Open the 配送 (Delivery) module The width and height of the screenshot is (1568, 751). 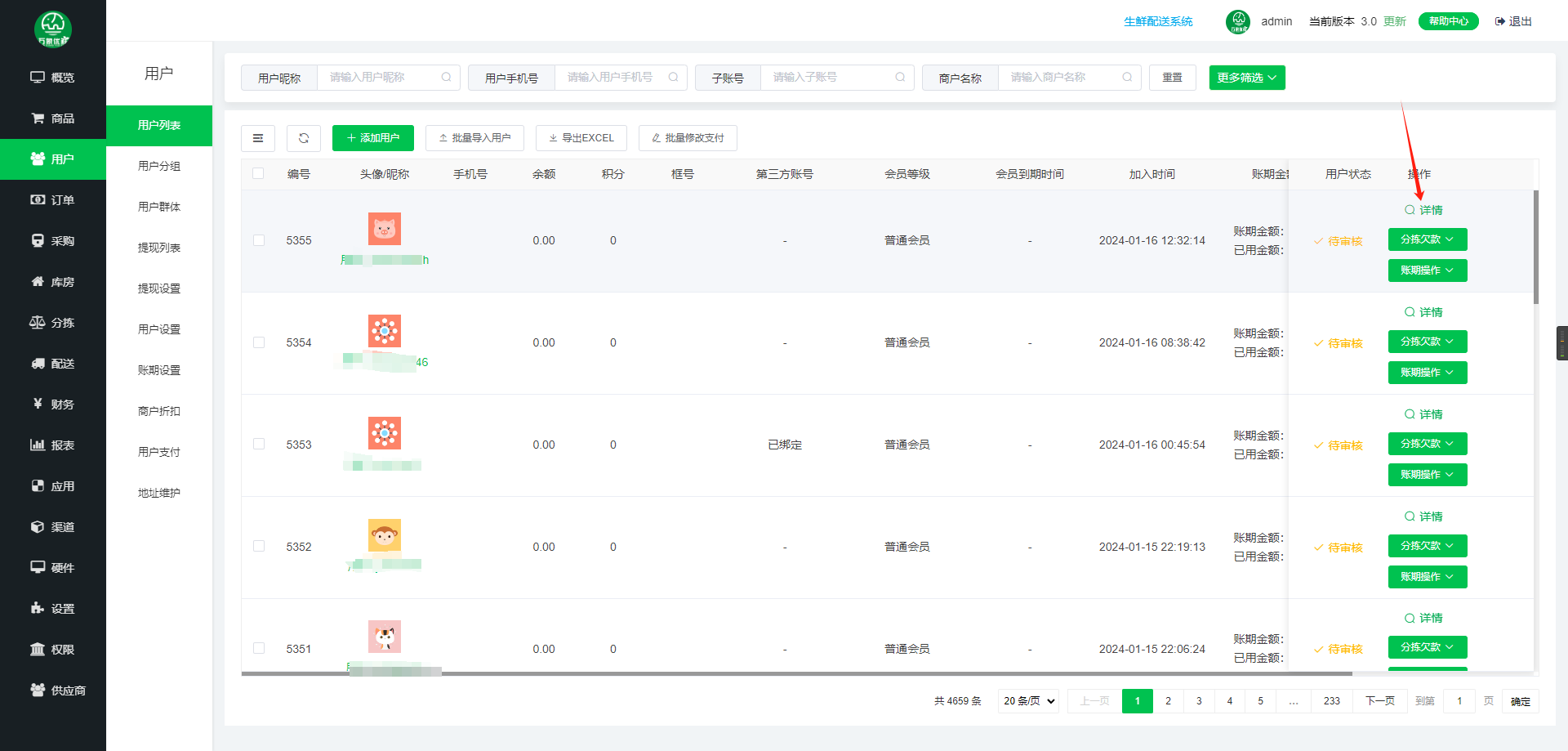click(x=53, y=363)
